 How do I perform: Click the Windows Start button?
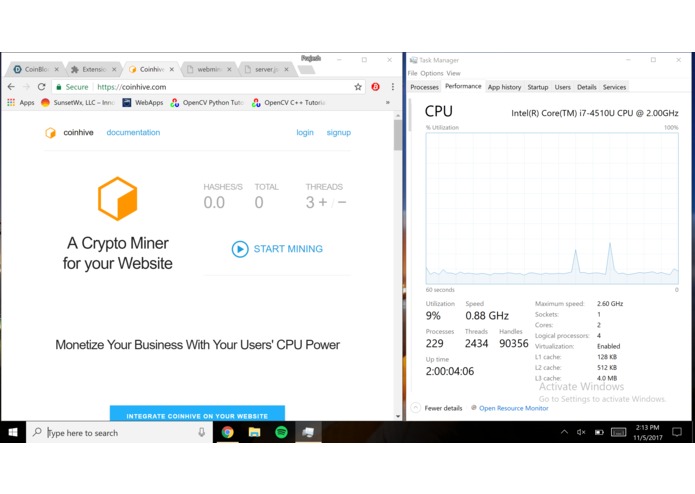tap(13, 432)
